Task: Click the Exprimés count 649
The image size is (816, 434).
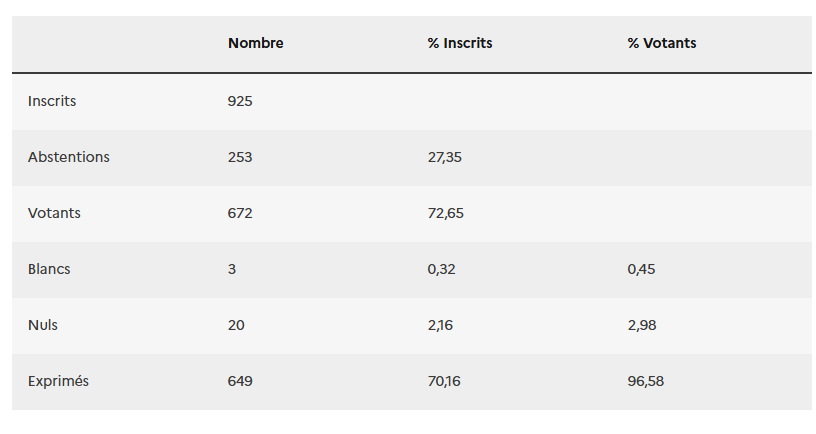Action: point(240,381)
